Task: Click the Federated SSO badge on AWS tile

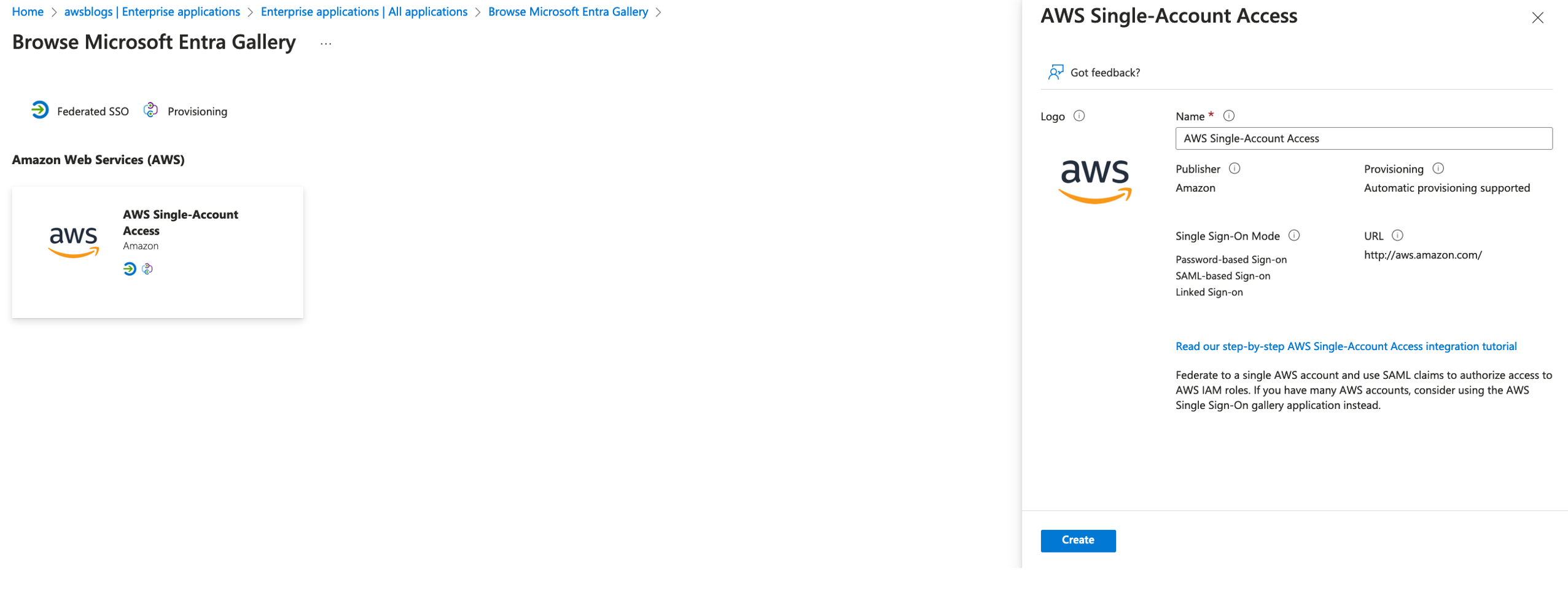Action: point(129,269)
